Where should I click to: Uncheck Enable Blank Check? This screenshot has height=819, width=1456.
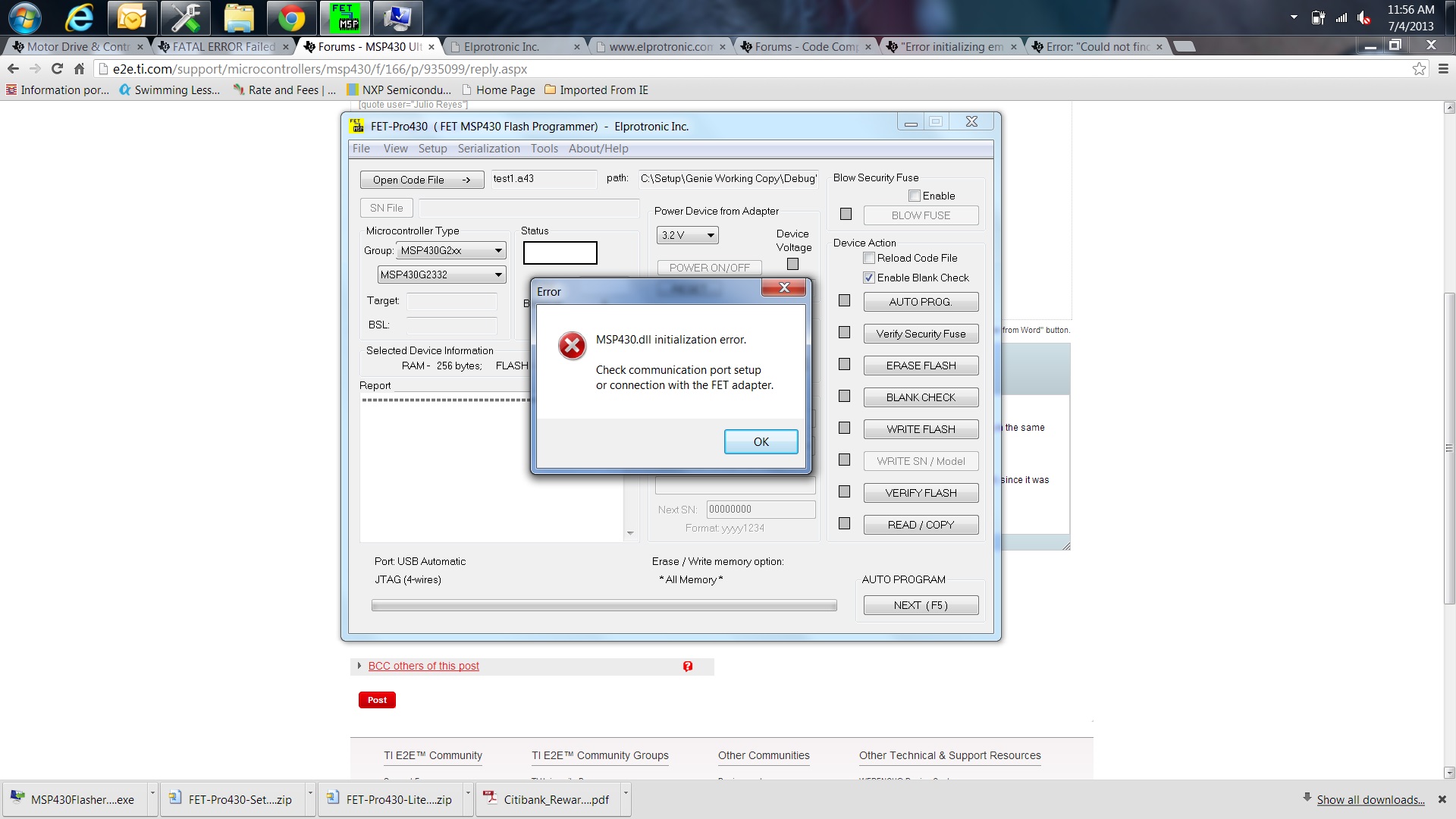click(869, 278)
